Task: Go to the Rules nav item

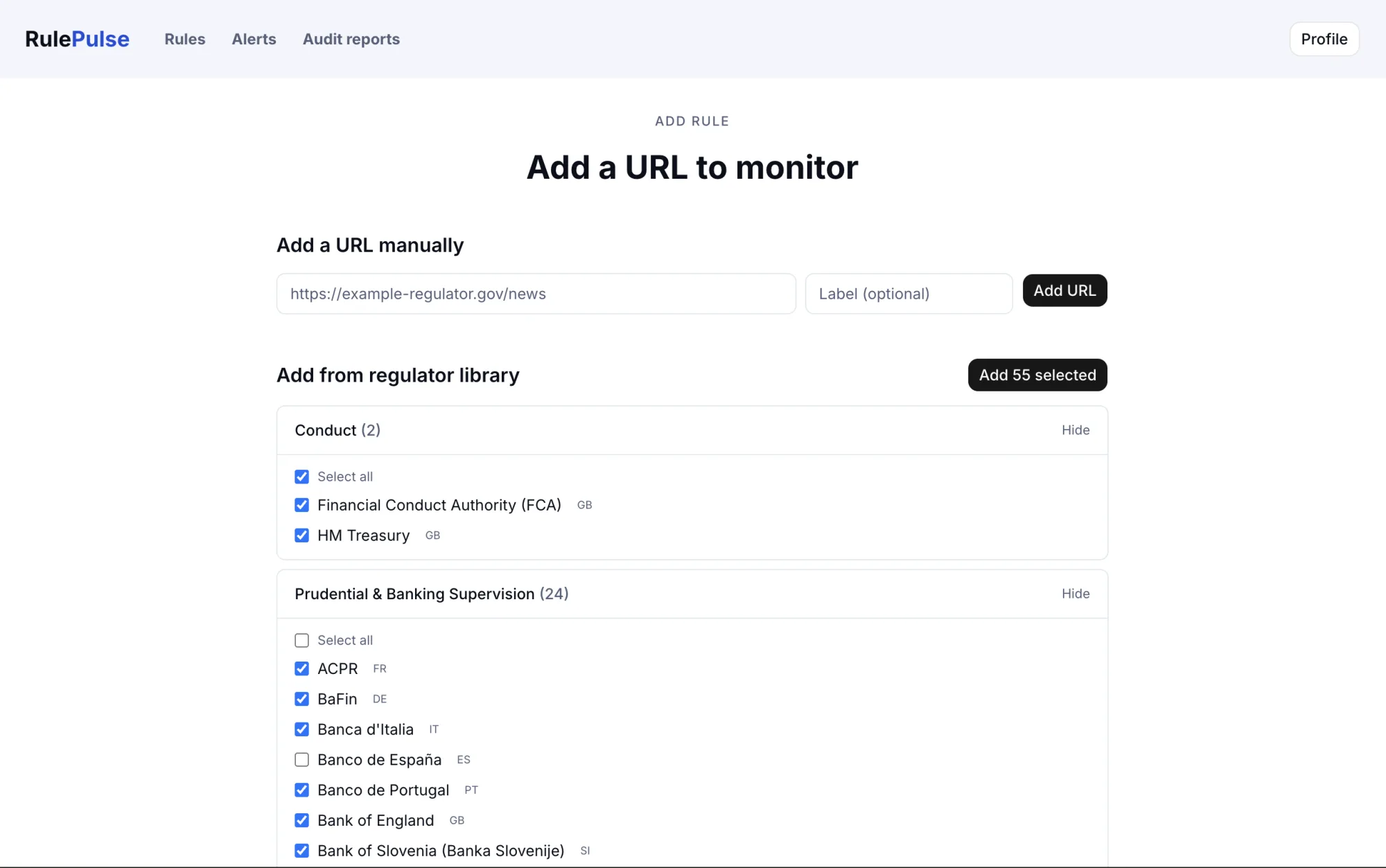Action: 184,39
